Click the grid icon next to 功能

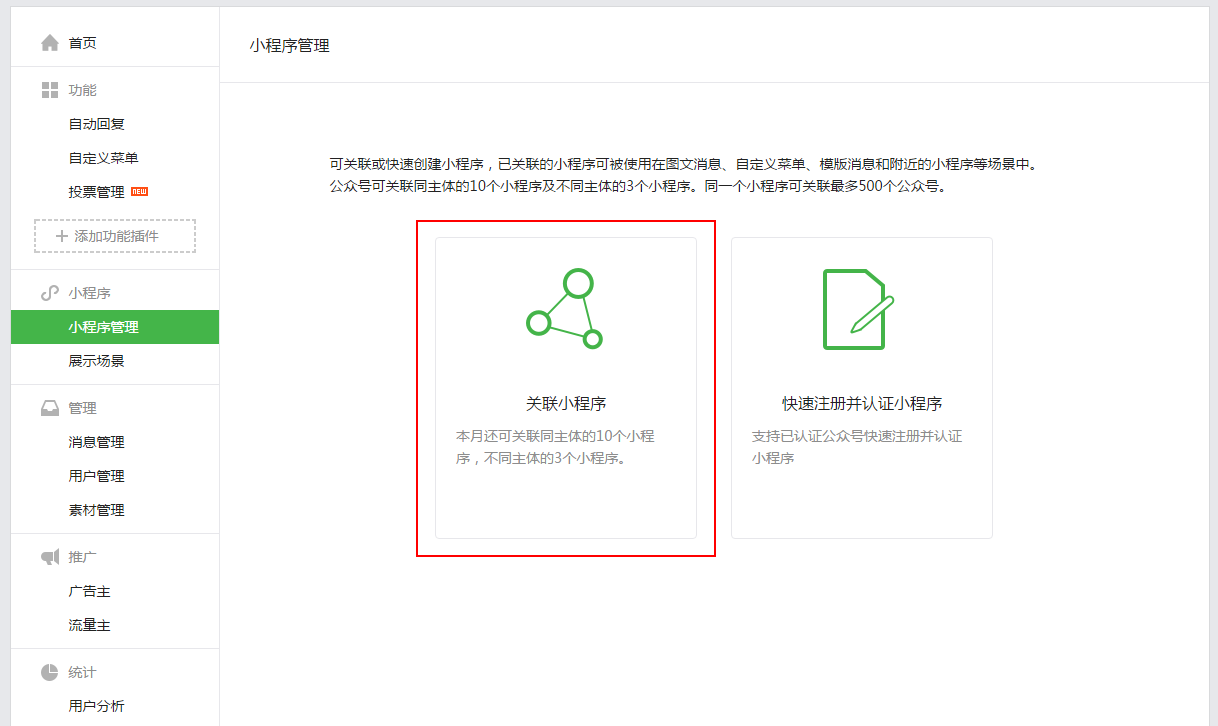point(50,90)
